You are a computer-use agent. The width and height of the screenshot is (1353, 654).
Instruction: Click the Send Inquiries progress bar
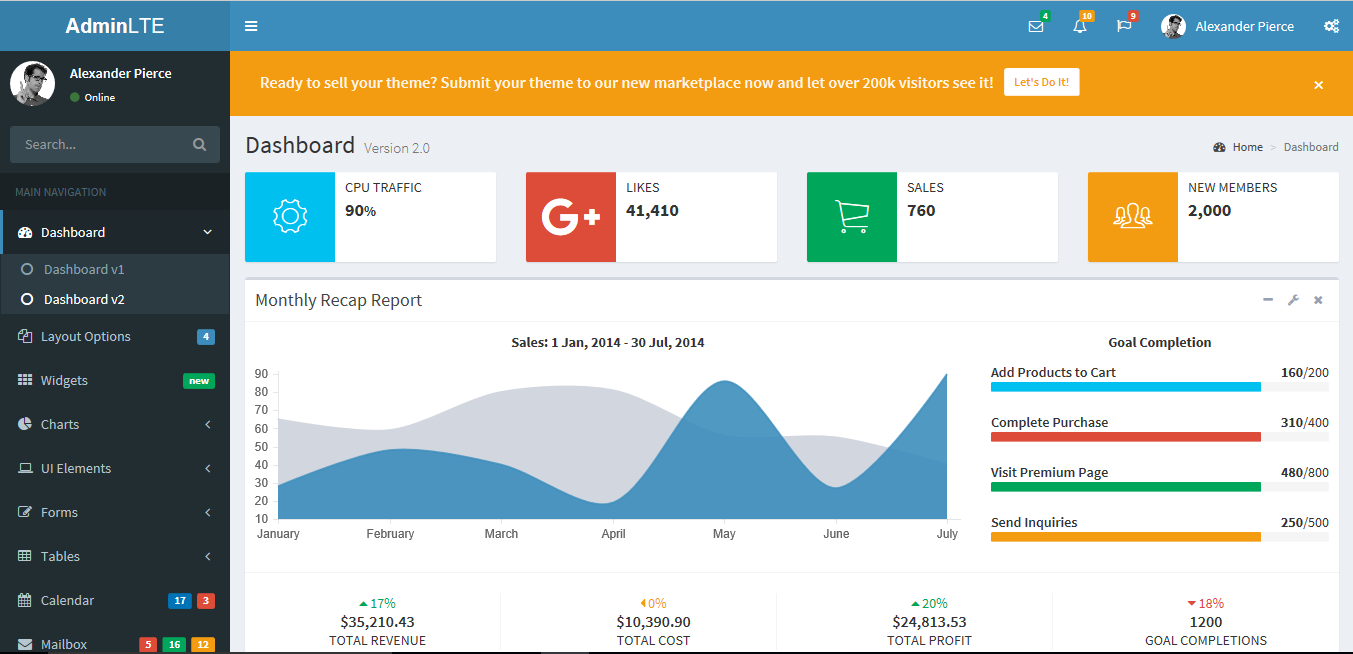[1160, 536]
